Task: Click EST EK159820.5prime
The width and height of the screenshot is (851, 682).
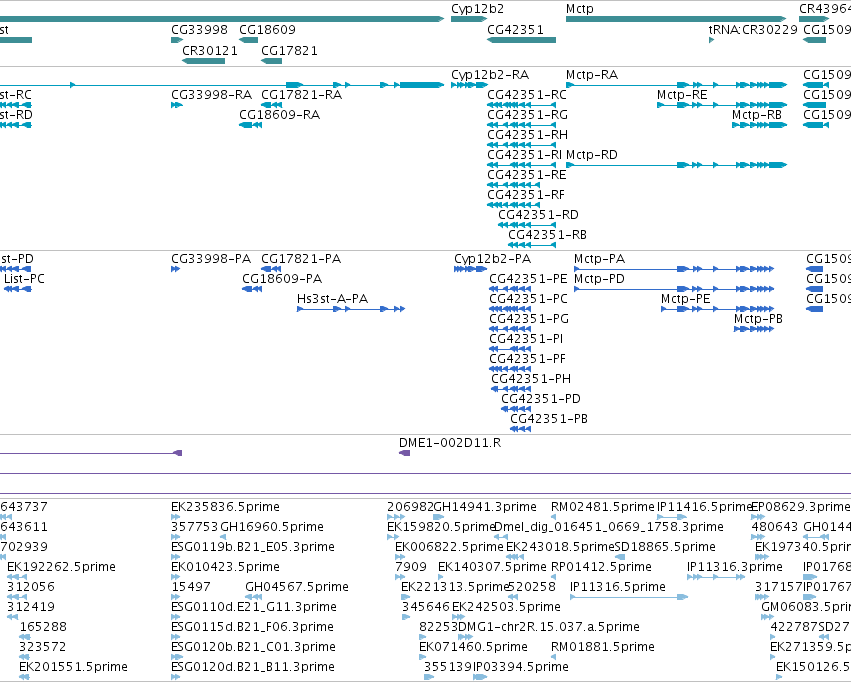Action: coord(392,537)
